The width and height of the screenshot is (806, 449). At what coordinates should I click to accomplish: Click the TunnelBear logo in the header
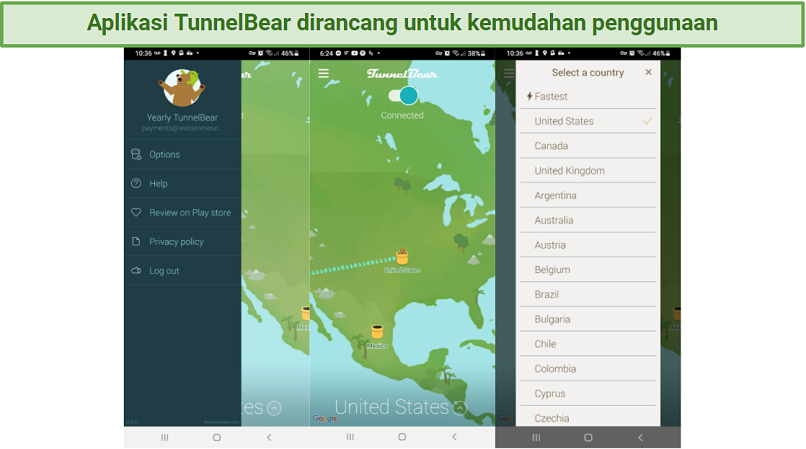402,74
